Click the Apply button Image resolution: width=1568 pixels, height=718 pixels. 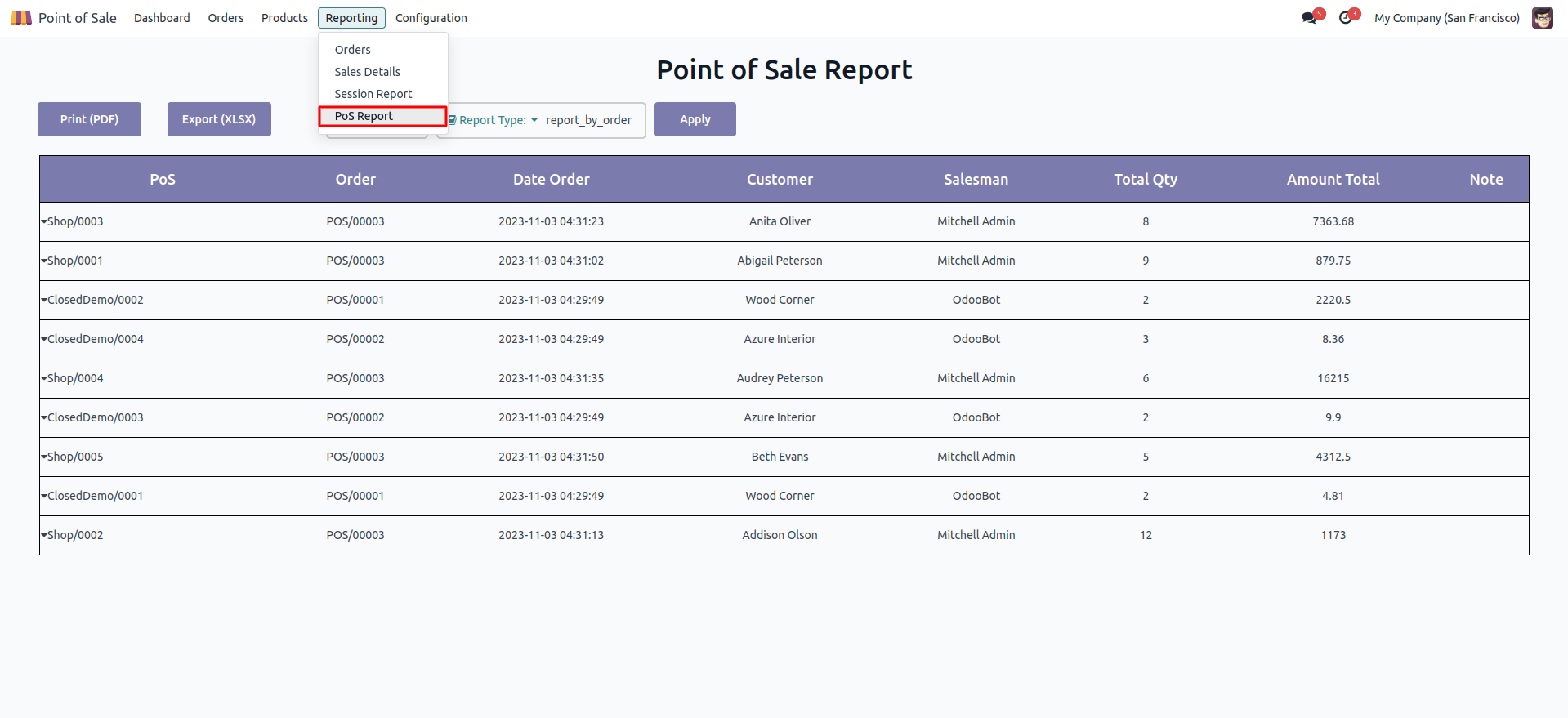click(x=695, y=119)
